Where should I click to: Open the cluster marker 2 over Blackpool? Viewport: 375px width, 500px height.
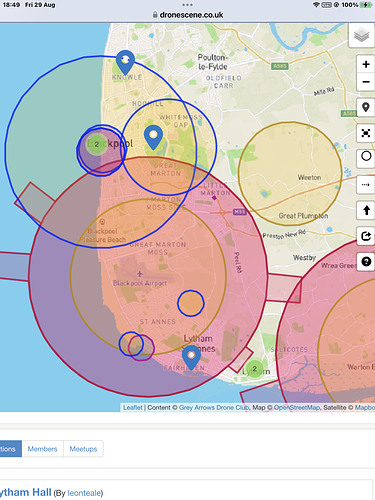tap(97, 144)
